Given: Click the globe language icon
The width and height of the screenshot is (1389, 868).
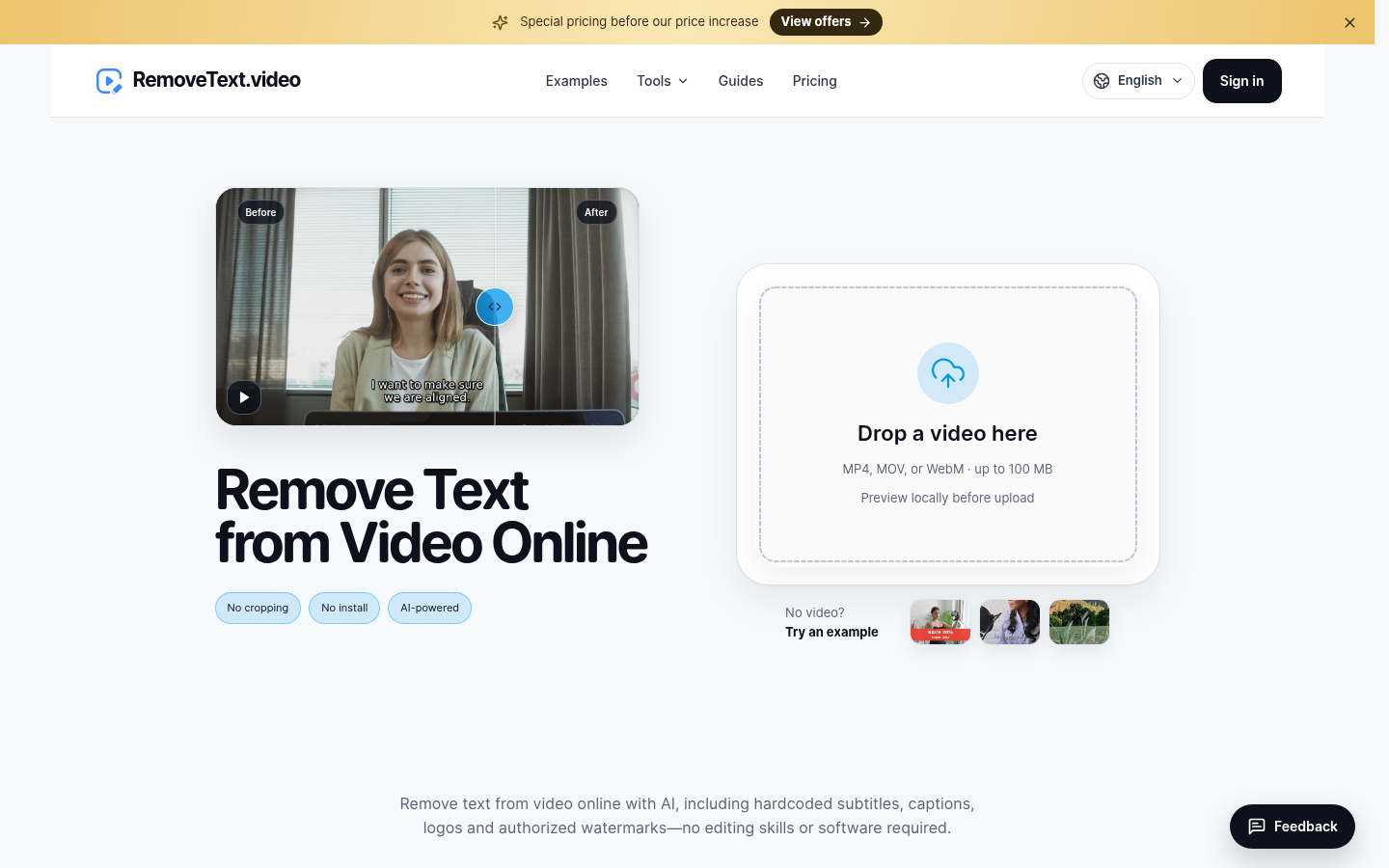Looking at the screenshot, I should click(x=1102, y=81).
